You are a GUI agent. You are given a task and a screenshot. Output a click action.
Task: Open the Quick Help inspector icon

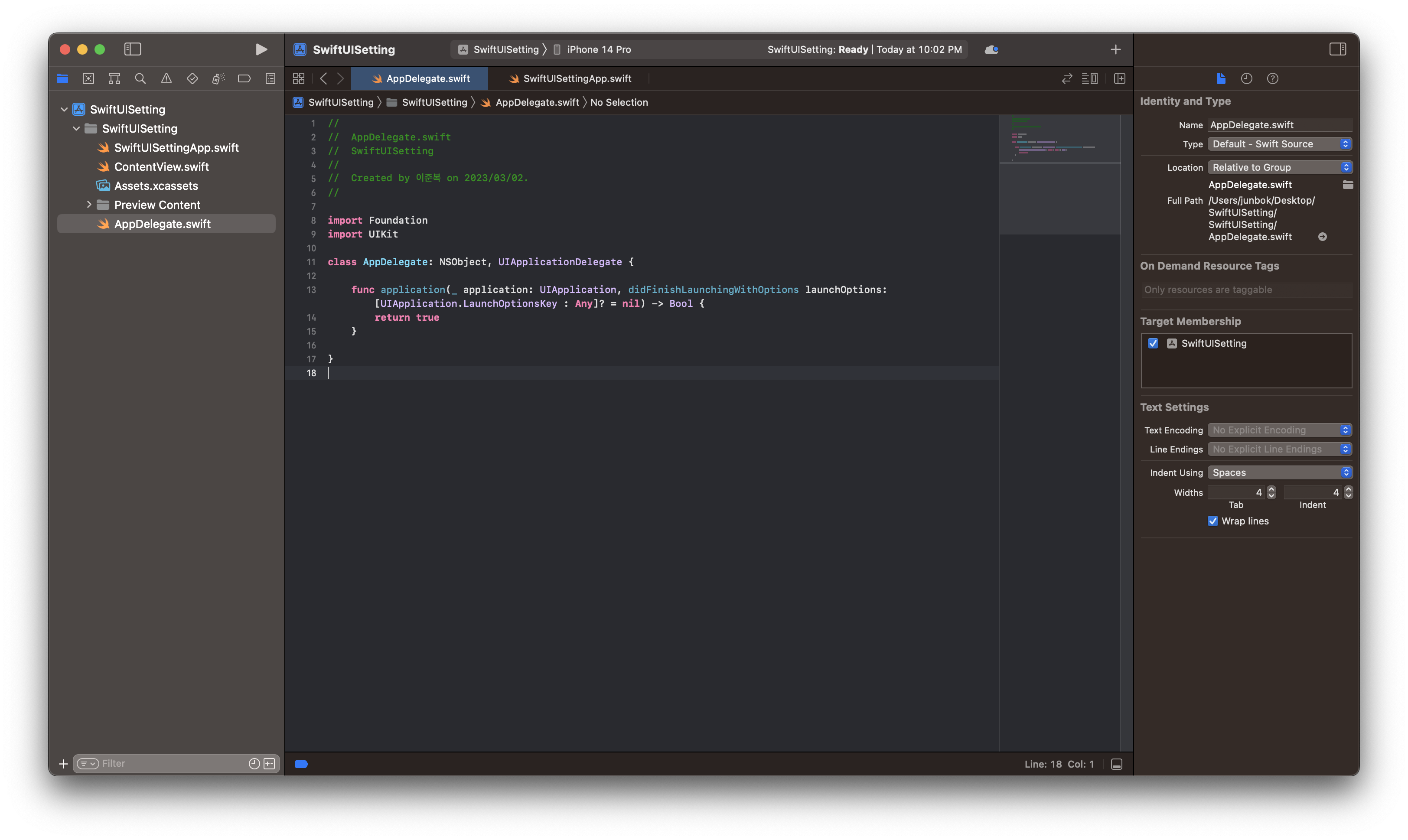(1272, 79)
